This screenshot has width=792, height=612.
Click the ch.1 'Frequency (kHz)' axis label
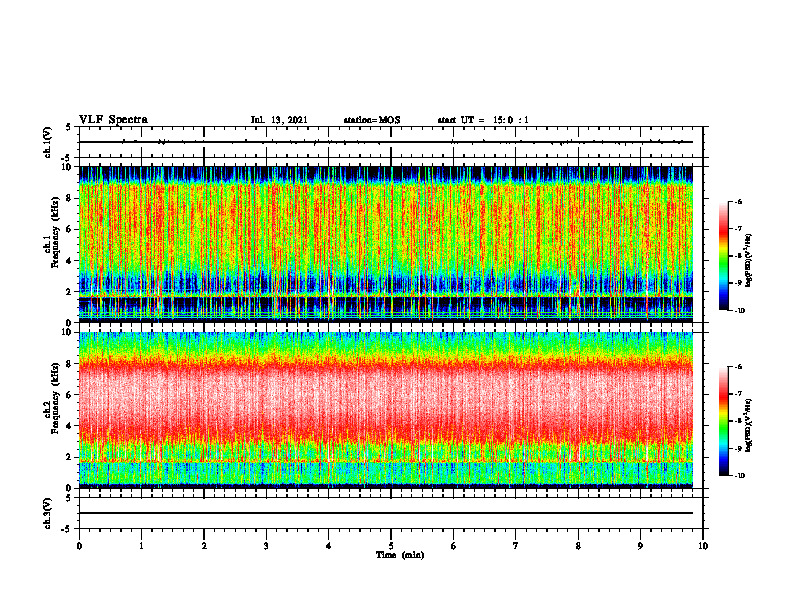(x=55, y=232)
